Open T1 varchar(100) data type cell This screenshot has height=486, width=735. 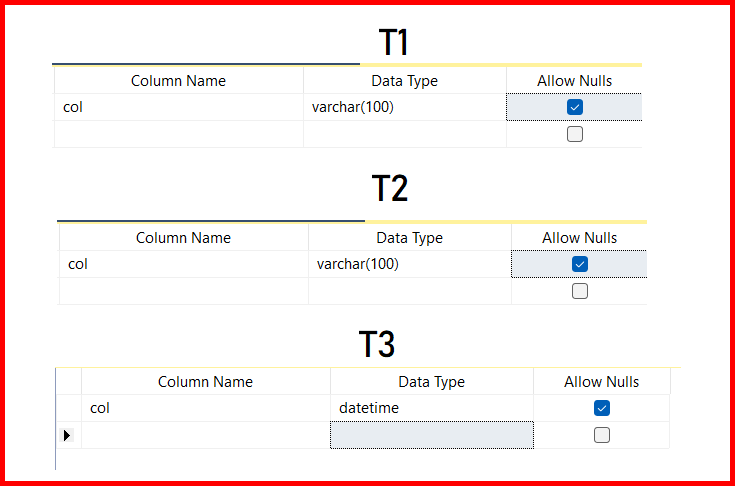[404, 107]
